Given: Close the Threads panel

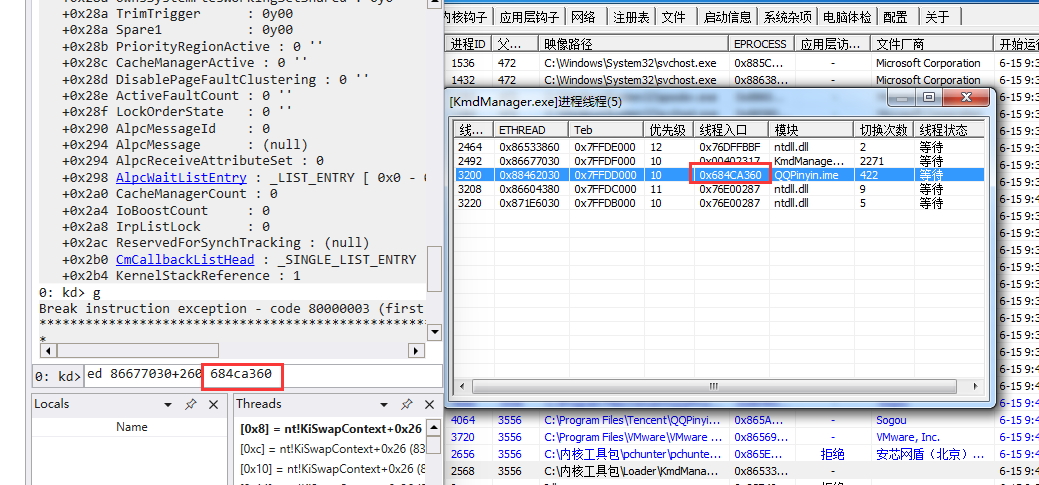Looking at the screenshot, I should (429, 405).
